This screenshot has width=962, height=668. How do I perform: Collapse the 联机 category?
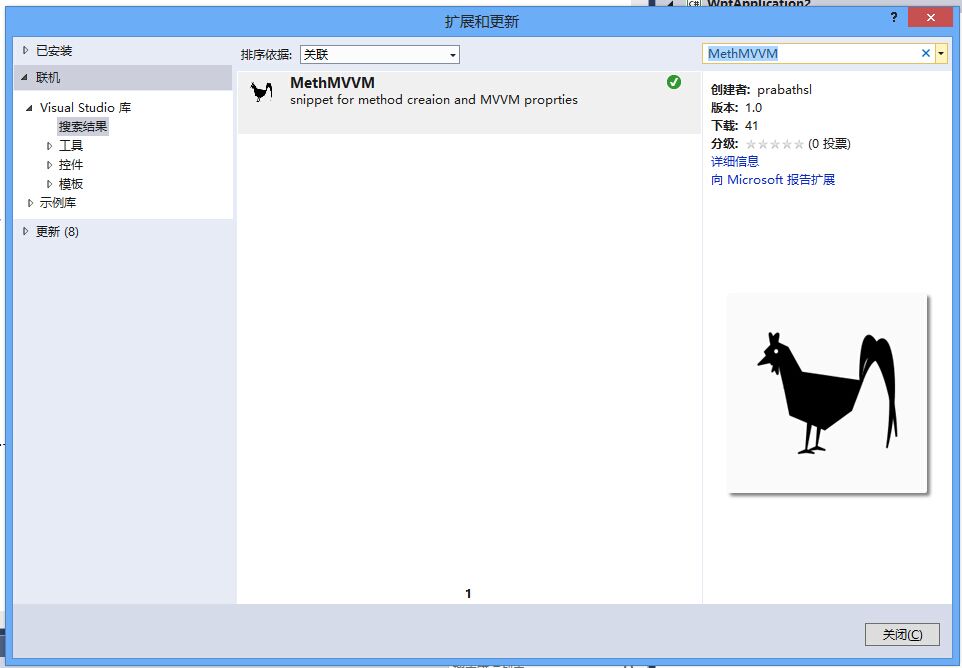24,77
